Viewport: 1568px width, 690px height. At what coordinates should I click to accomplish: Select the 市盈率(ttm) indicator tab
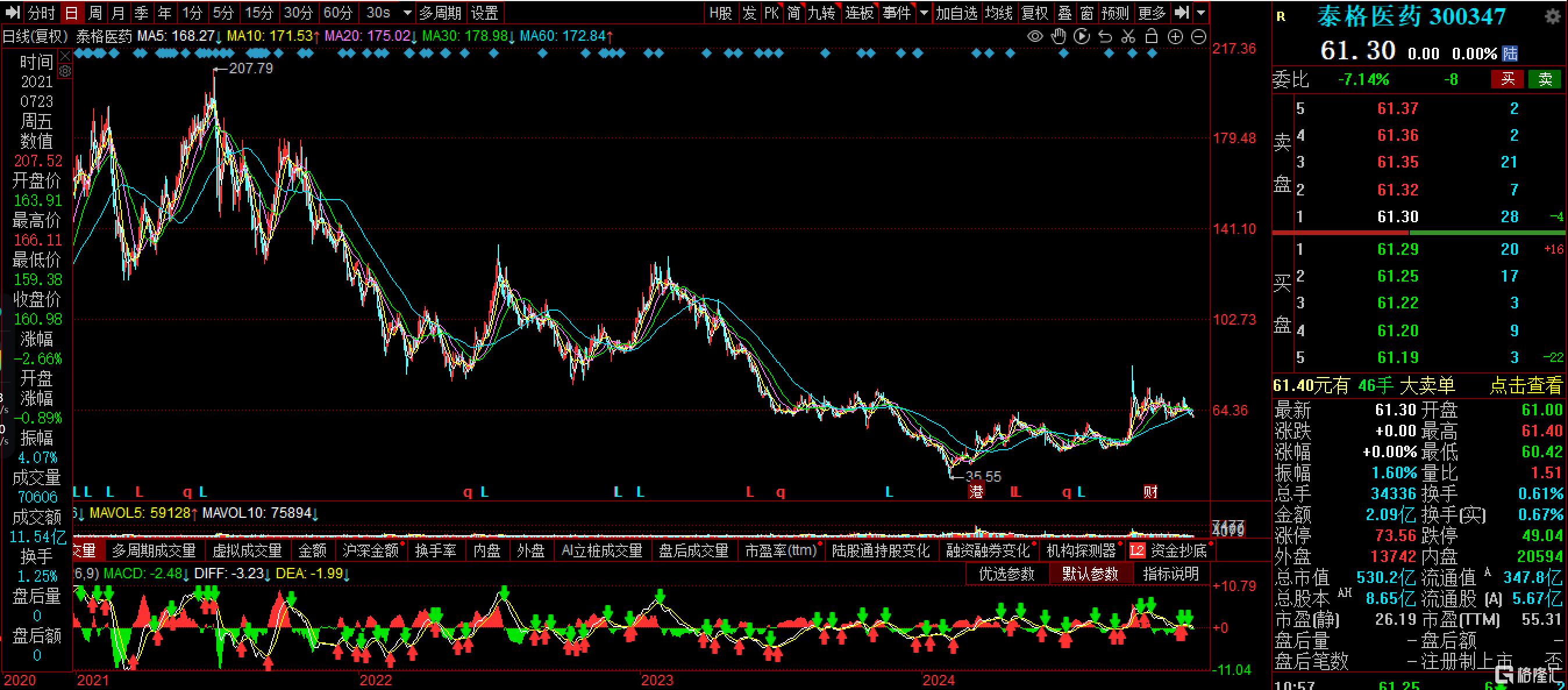782,550
